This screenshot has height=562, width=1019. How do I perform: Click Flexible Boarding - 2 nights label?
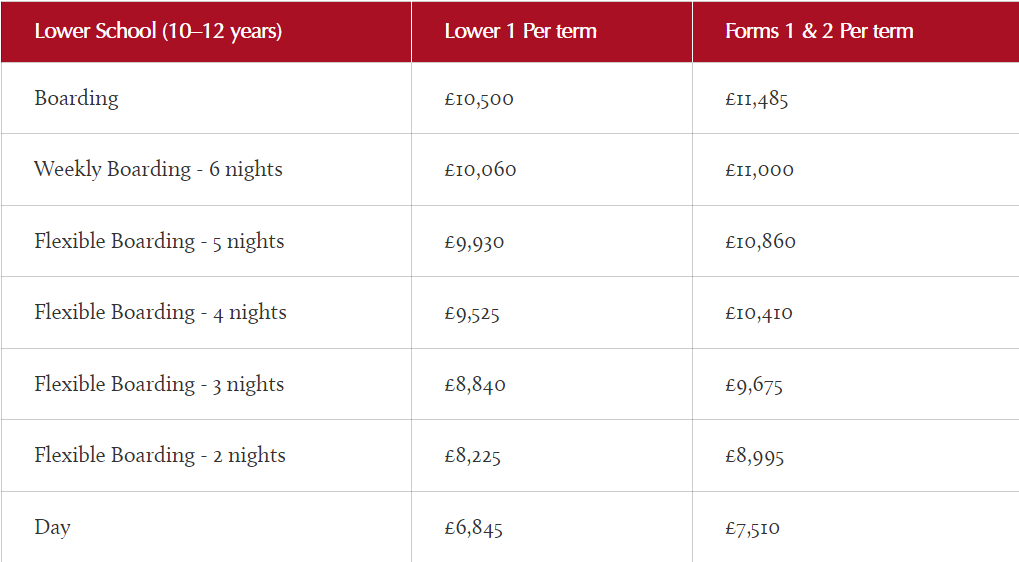pos(160,455)
